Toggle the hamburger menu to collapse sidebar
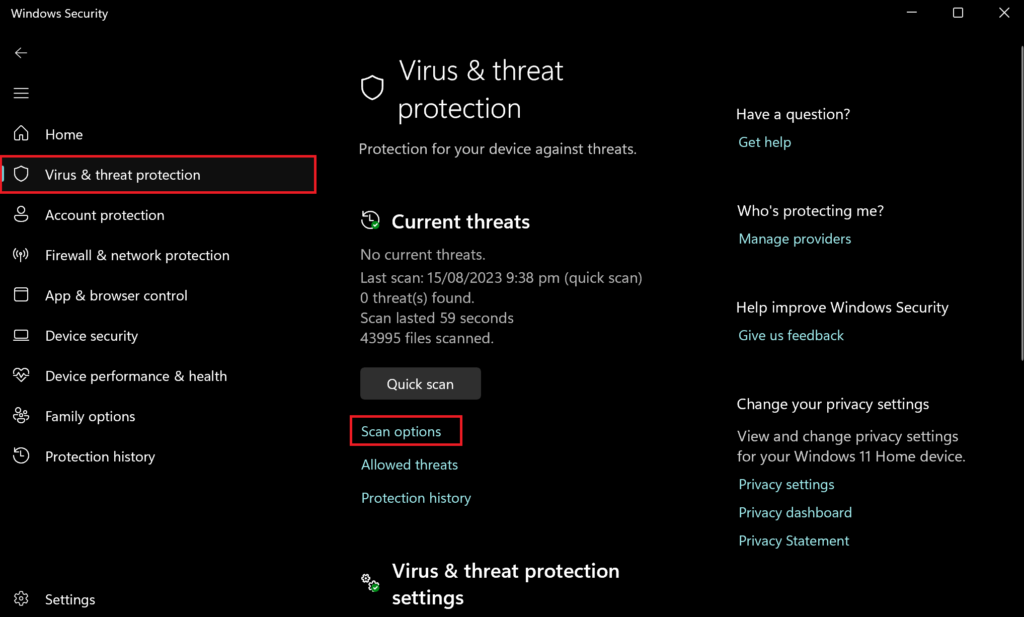Viewport: 1024px width, 617px height. pyautogui.click(x=21, y=92)
